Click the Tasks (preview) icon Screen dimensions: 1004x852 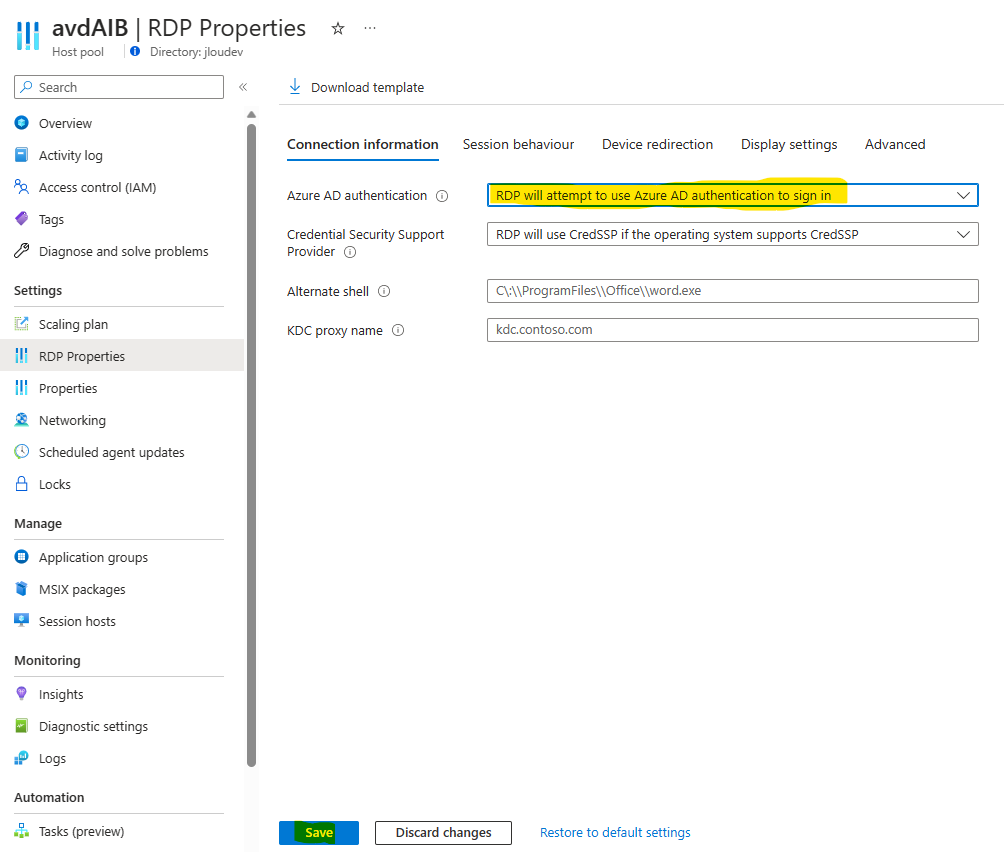(22, 831)
